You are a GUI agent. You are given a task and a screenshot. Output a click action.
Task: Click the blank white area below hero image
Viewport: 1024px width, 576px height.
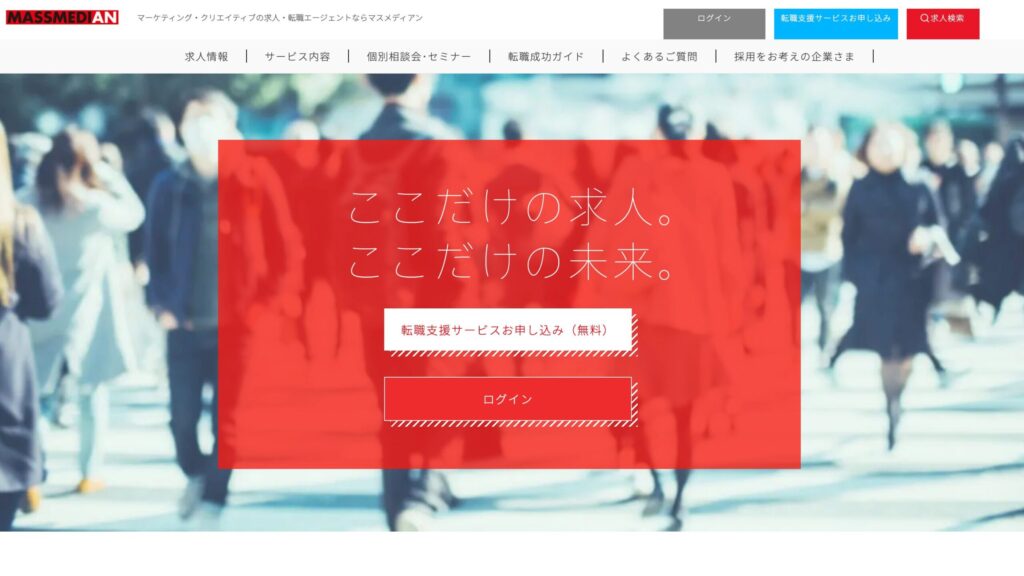point(512,553)
